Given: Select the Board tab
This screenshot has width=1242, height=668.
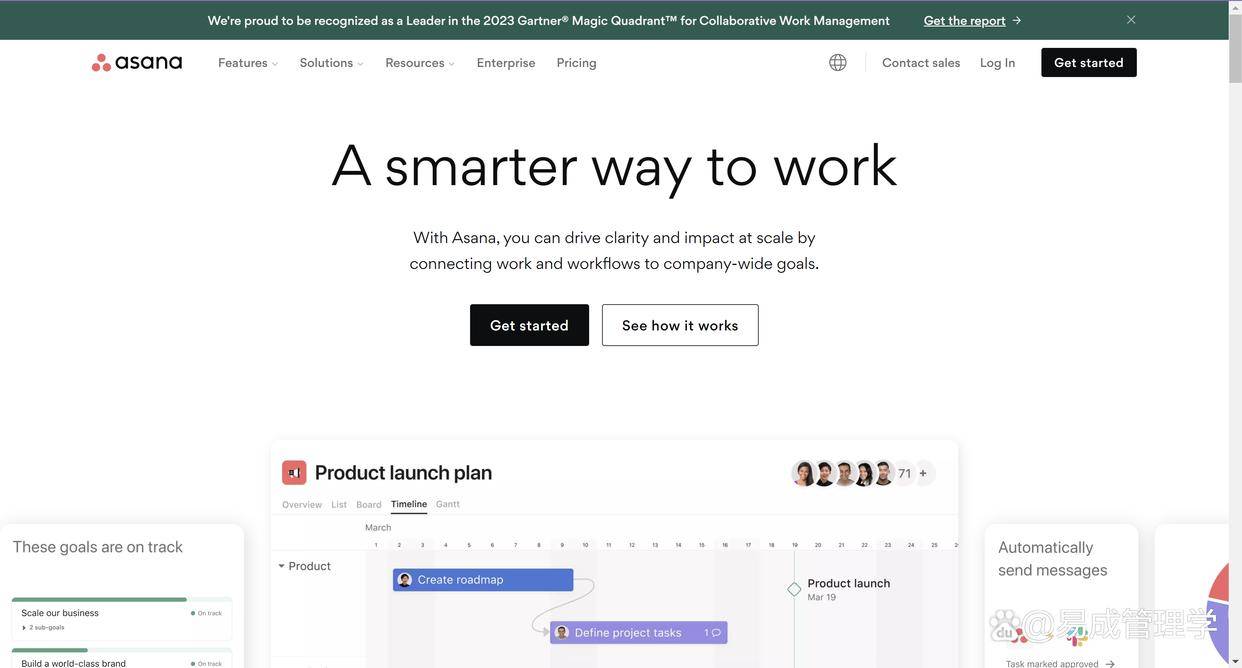Looking at the screenshot, I should point(369,505).
